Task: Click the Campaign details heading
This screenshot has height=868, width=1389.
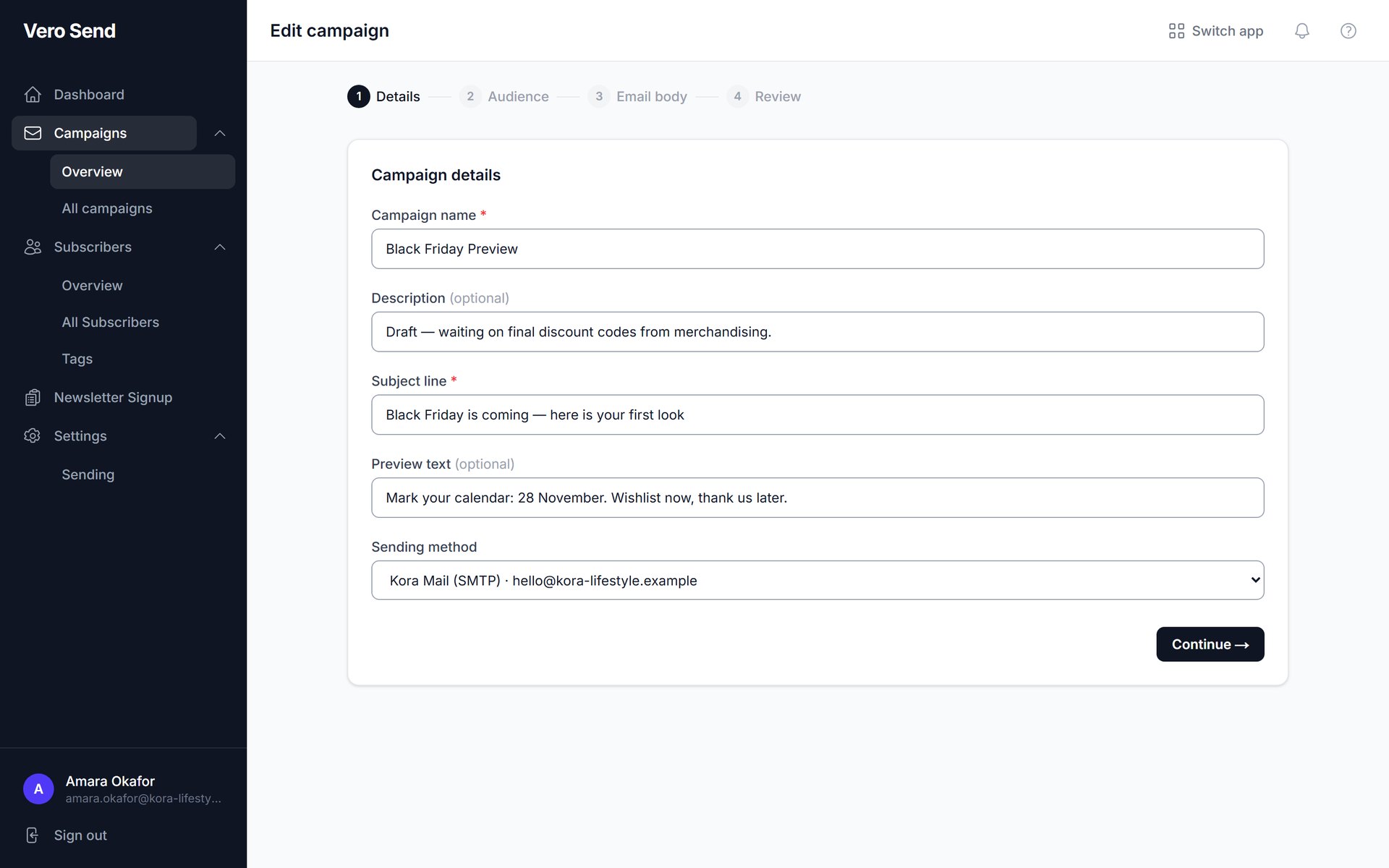Action: click(436, 175)
